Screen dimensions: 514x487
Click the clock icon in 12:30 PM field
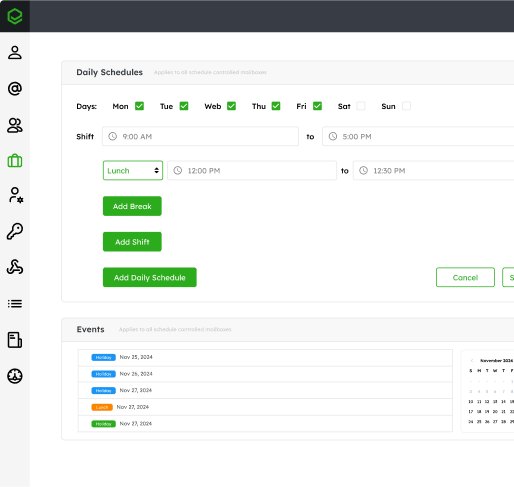point(363,171)
